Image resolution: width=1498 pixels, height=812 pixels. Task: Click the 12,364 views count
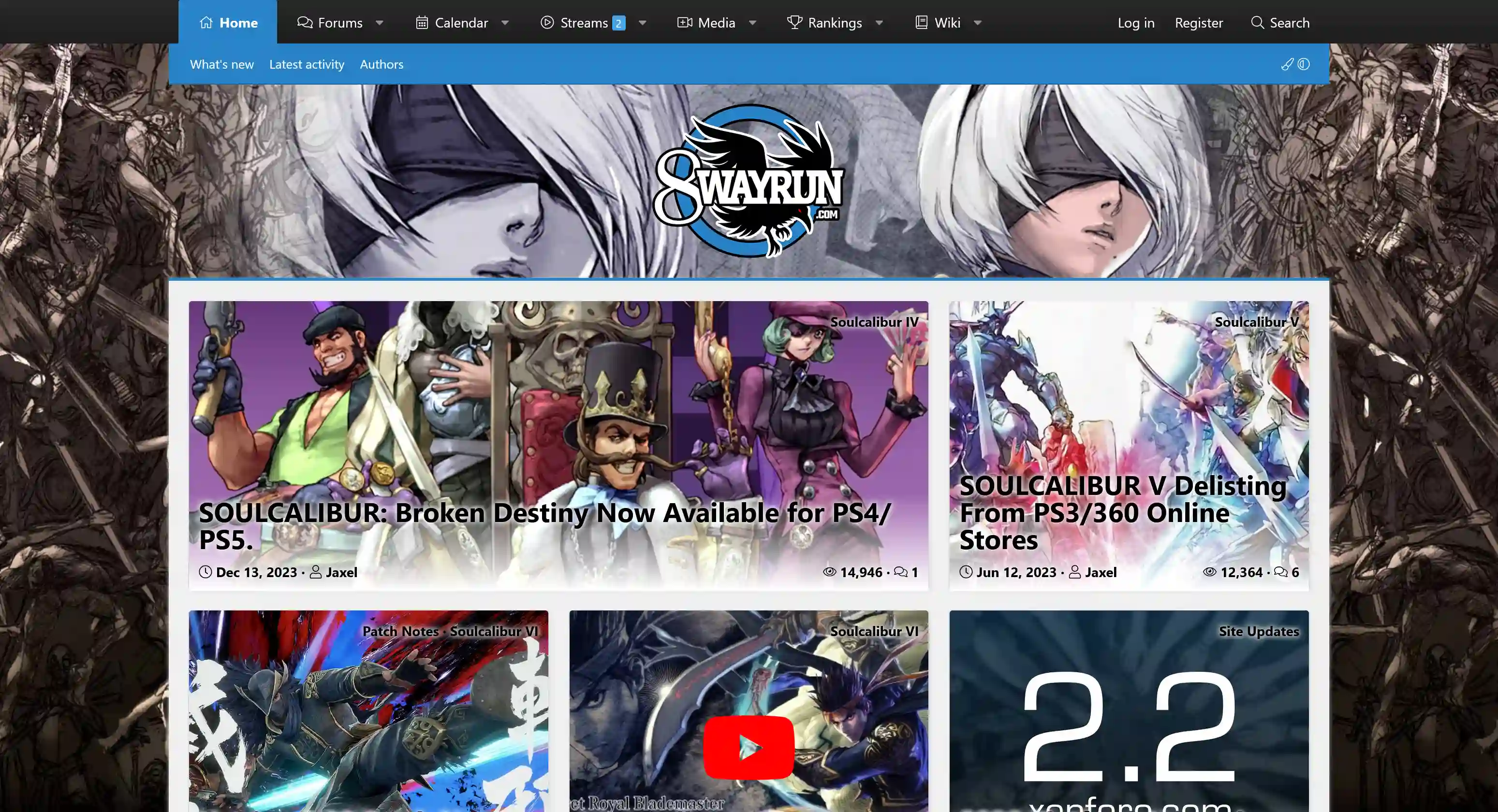[1241, 572]
